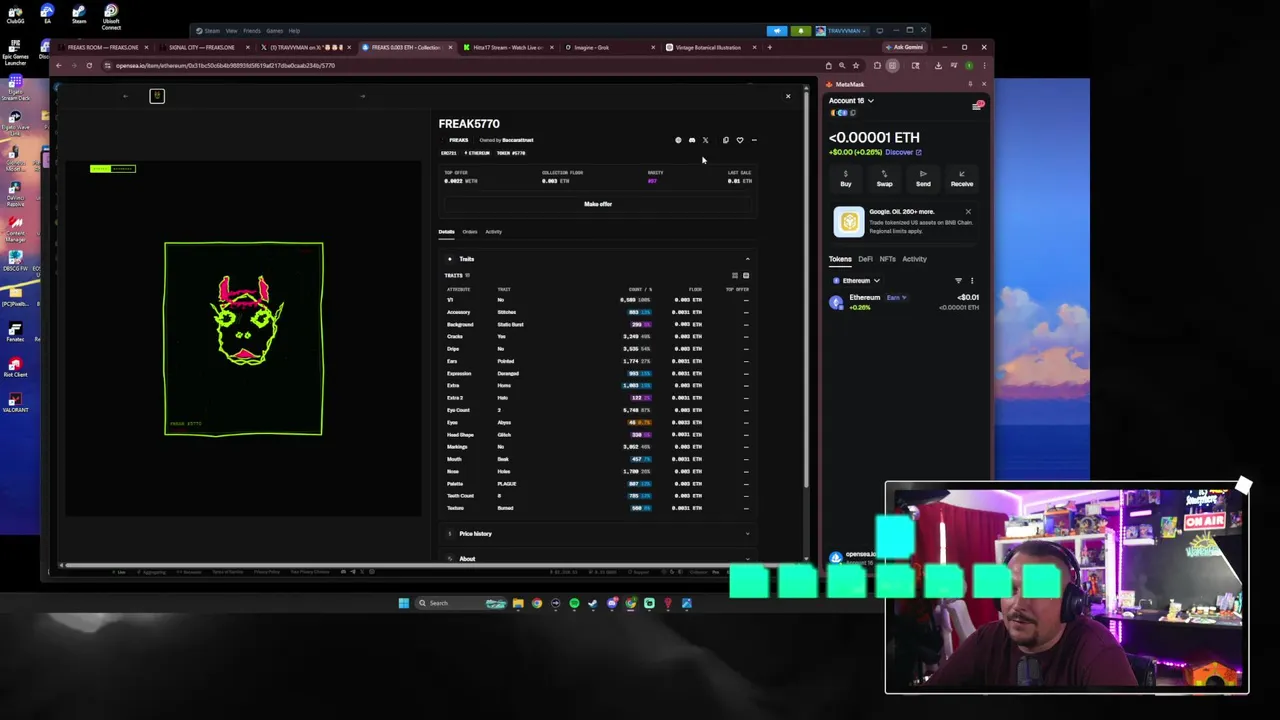The height and width of the screenshot is (720, 1280).
Task: Expand the Ethereum Earn dropdown
Action: (896, 297)
